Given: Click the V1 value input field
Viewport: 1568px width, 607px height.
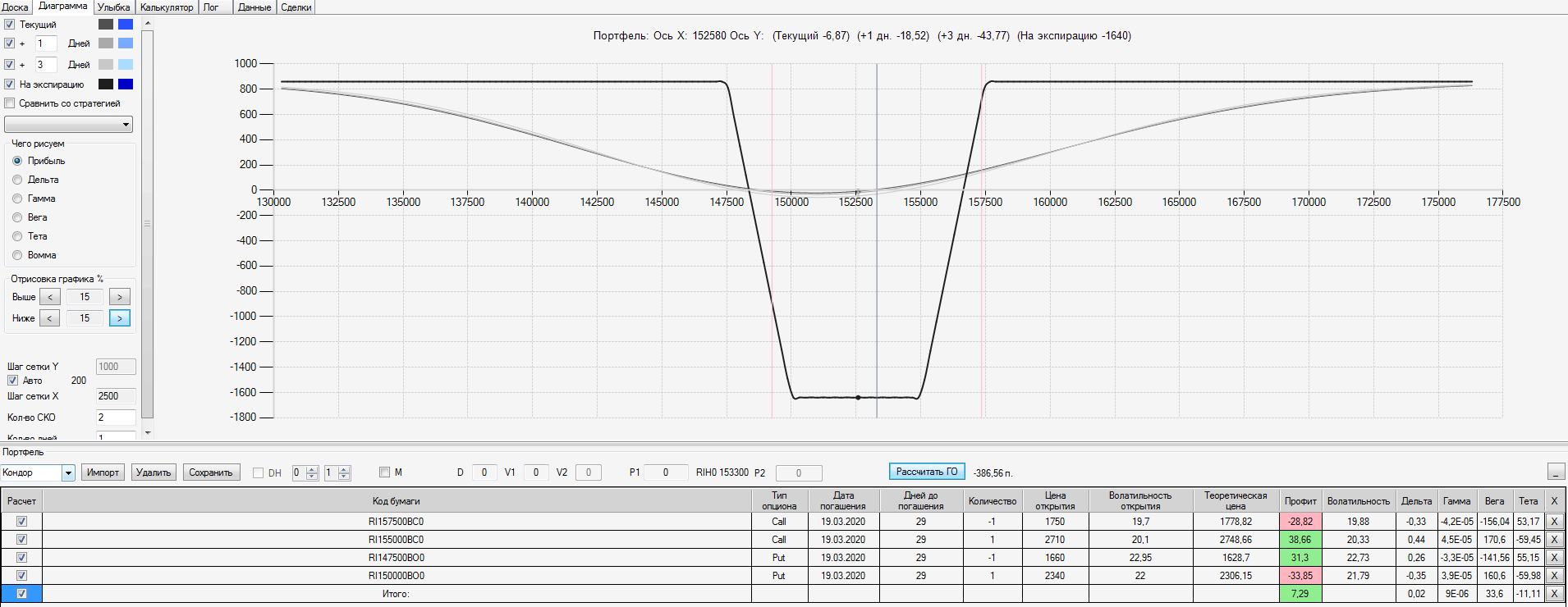Looking at the screenshot, I should click(536, 472).
